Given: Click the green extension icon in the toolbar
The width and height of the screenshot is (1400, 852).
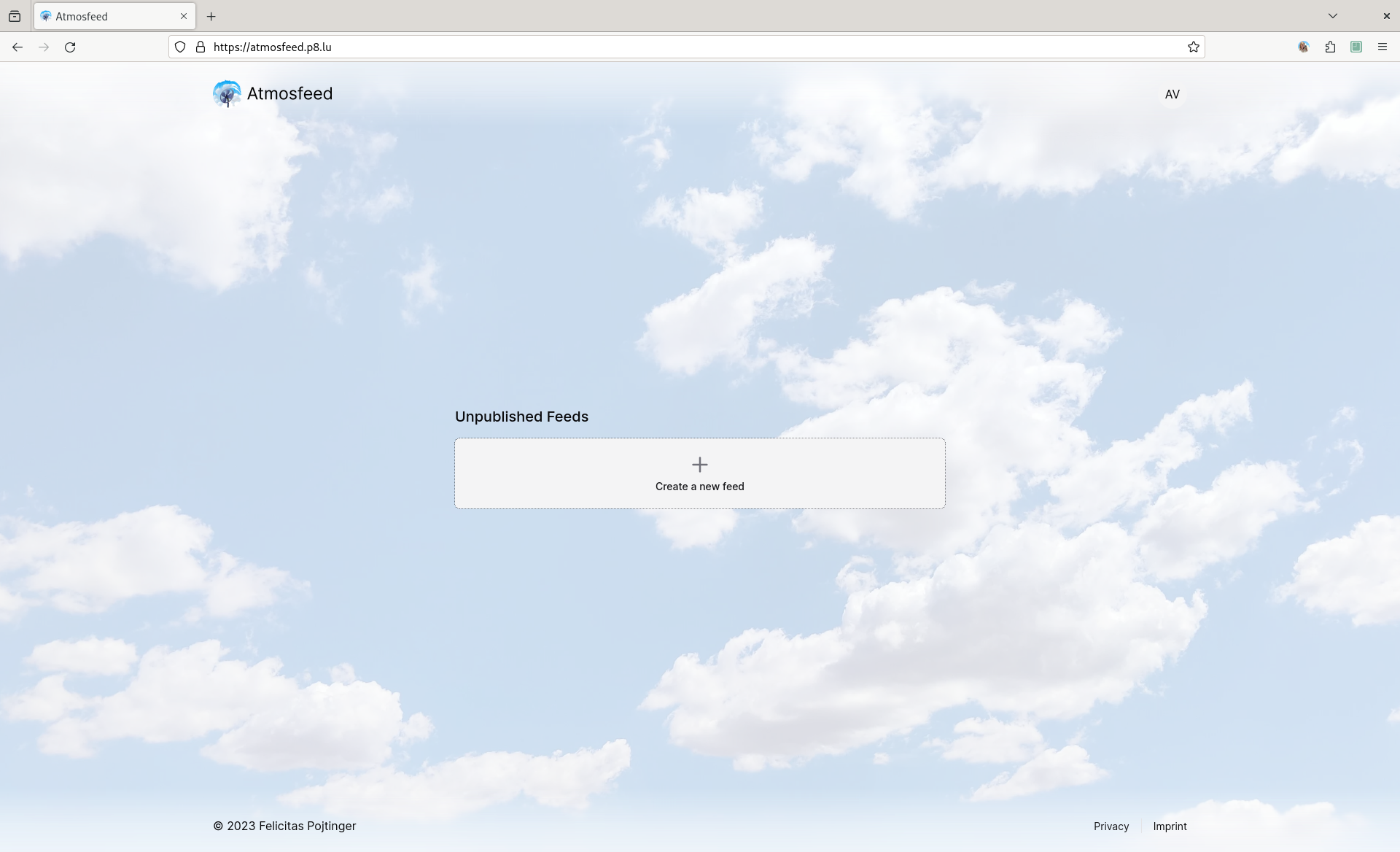Looking at the screenshot, I should 1356,47.
